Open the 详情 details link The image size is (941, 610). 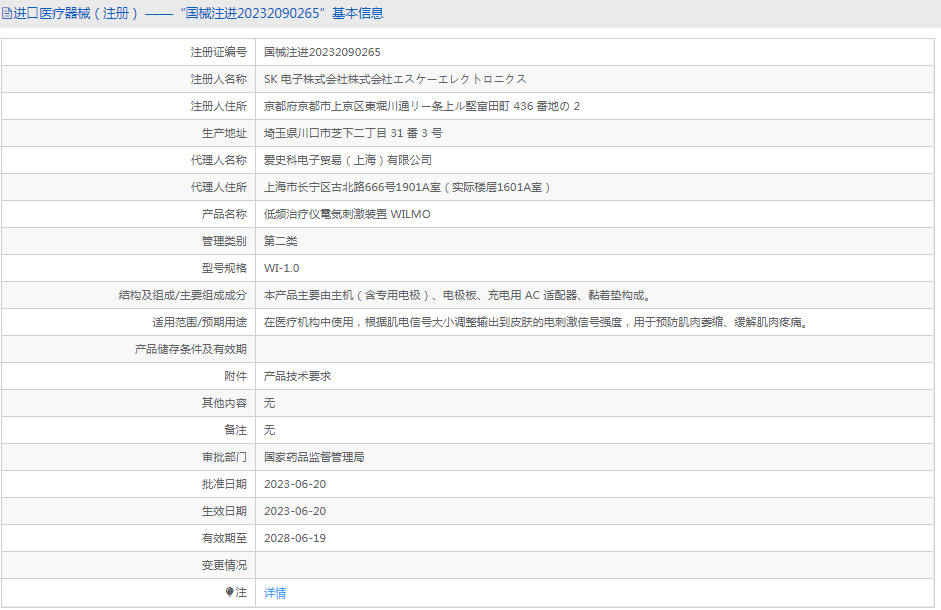[275, 593]
